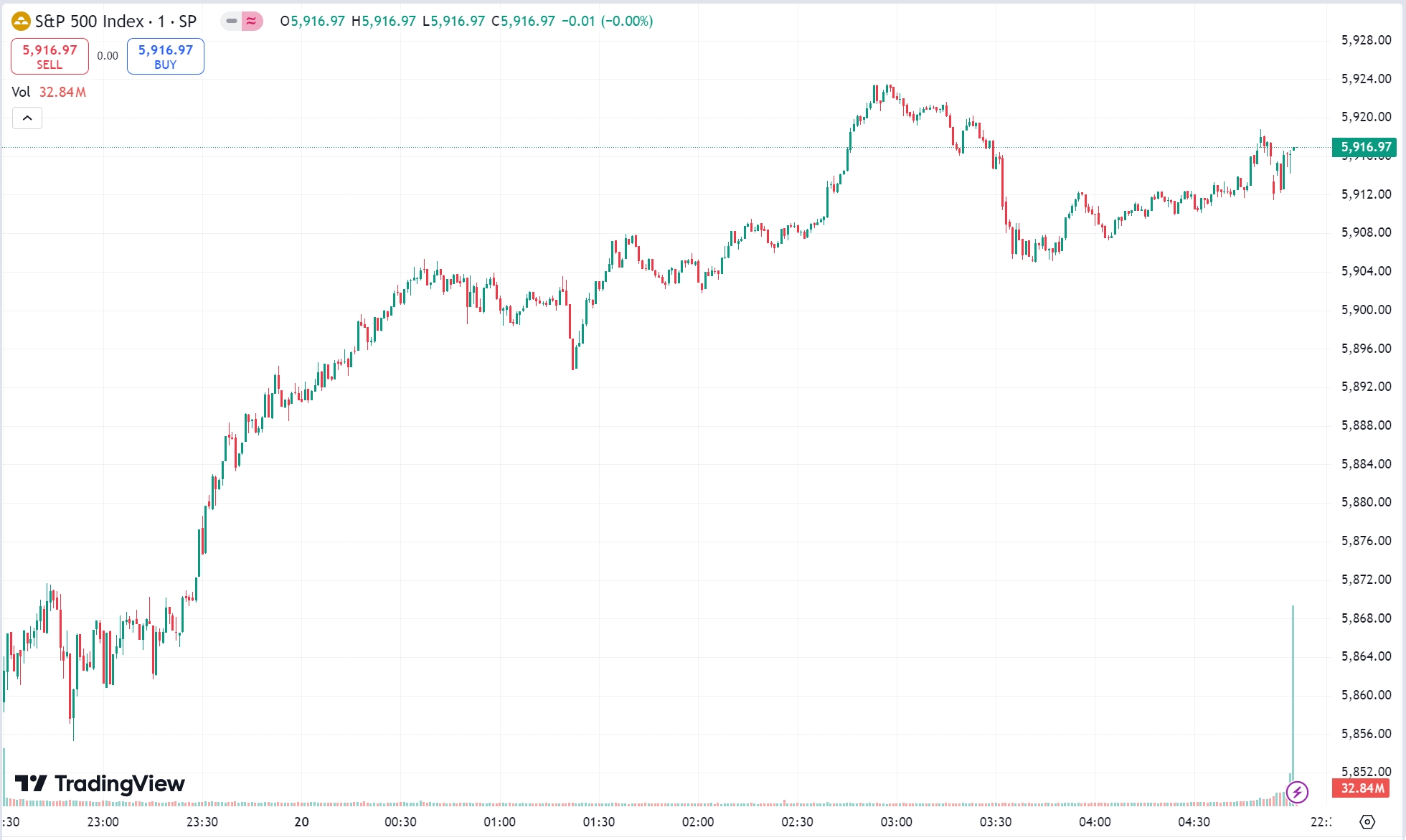Click the Vol indicator label
Viewport: 1406px width, 840px height.
pos(21,93)
